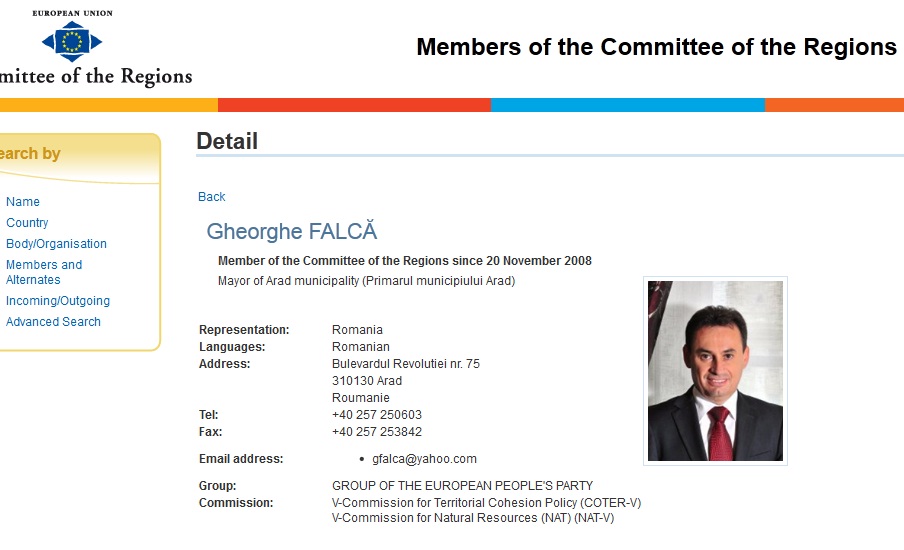Open Advanced Search
Viewport: 904px width, 550px height.
[53, 322]
